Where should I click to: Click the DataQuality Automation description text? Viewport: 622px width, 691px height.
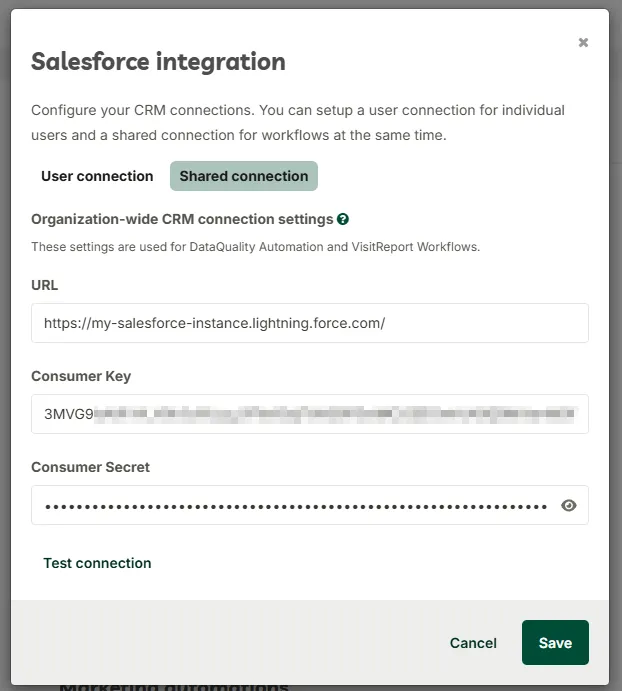coord(256,247)
